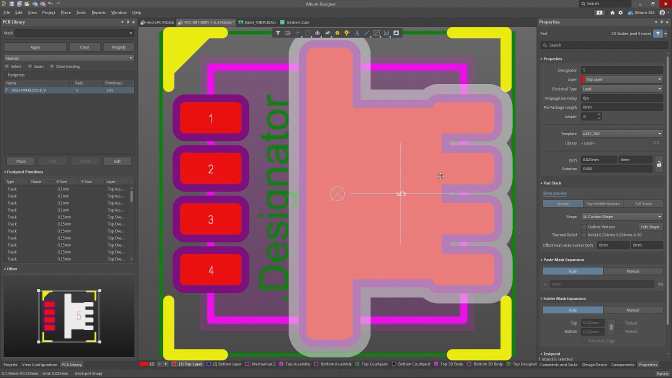Click the align objects chart icon
Screen dimensions: 672x378
click(x=318, y=33)
